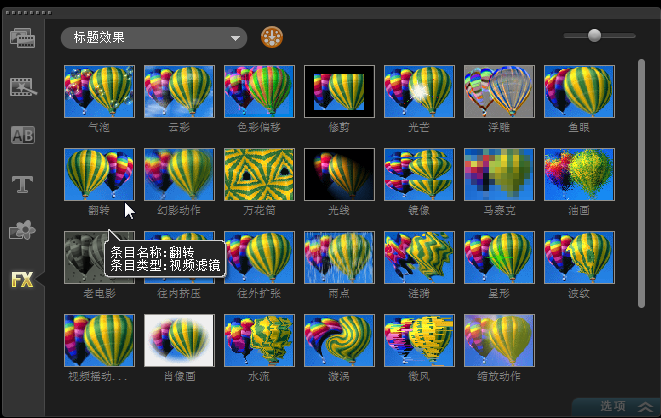The image size is (661, 418).
Task: Click the orange film reel icon beside dropdown
Action: pos(272,38)
